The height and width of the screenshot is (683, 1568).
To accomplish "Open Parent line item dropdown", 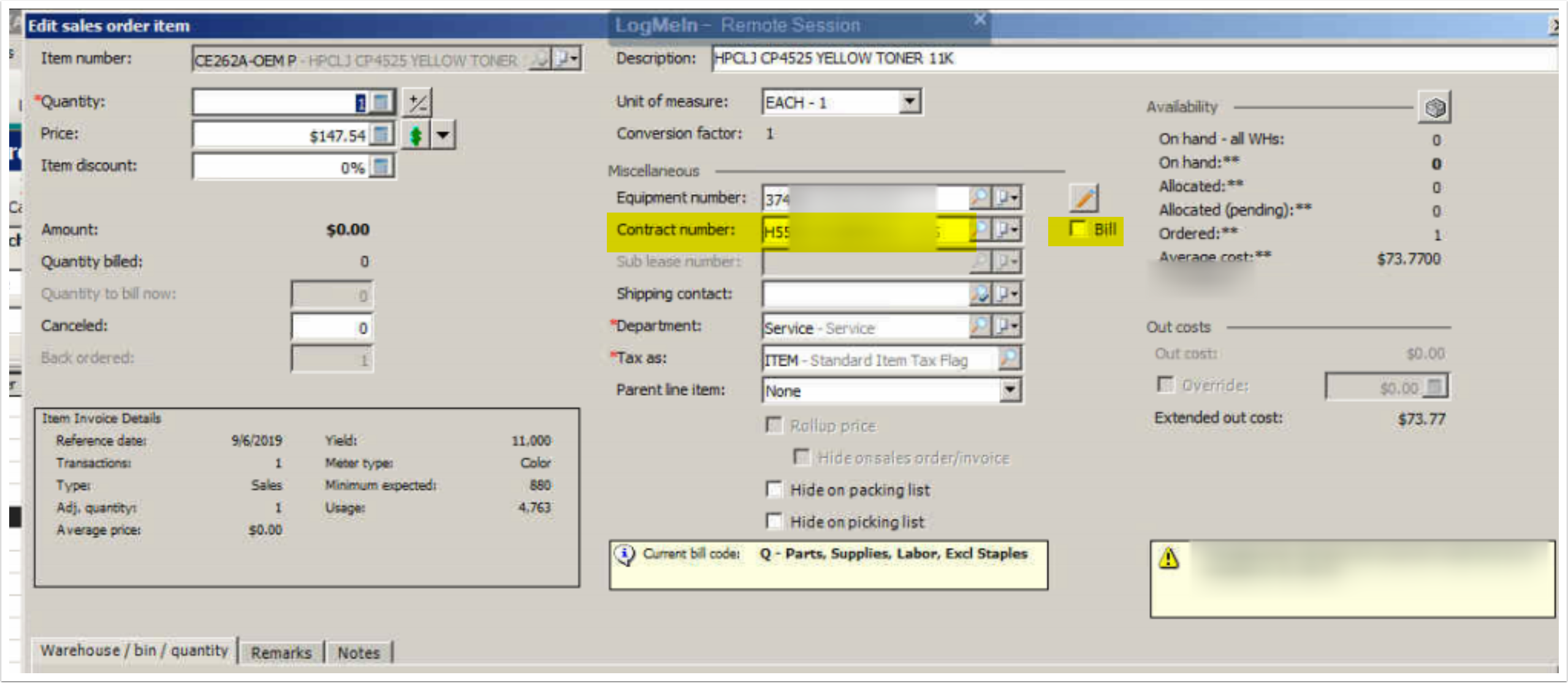I will (x=1009, y=390).
